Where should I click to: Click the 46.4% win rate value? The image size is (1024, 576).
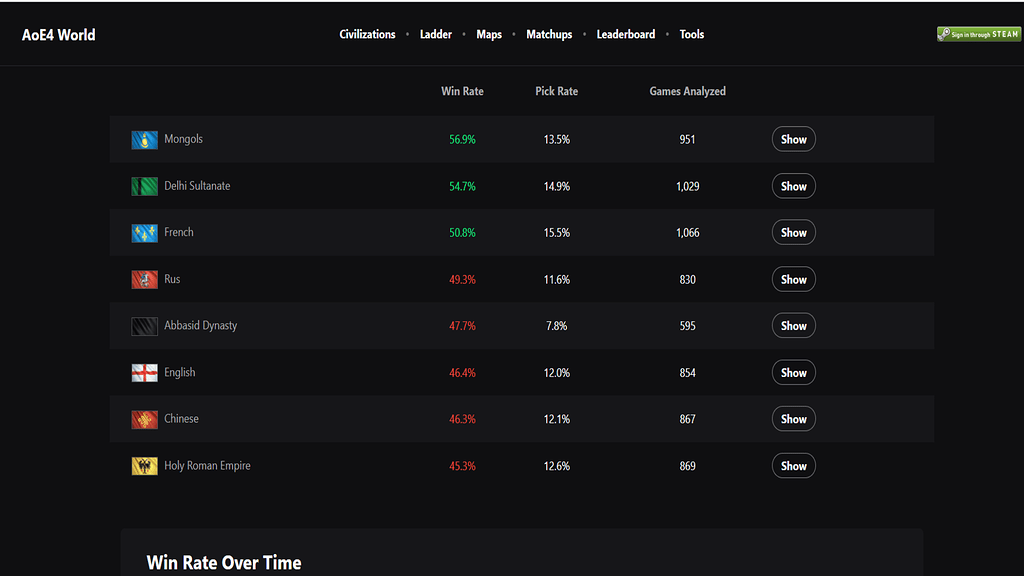click(462, 374)
